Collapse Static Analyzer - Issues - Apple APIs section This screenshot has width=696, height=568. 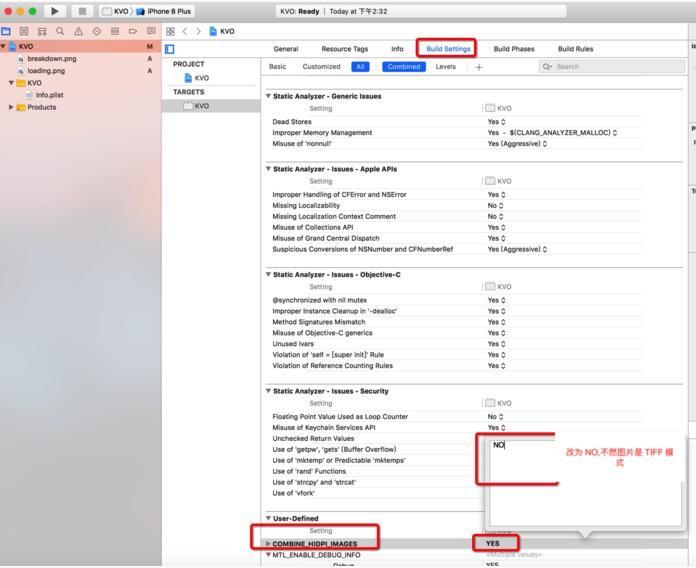(x=268, y=169)
